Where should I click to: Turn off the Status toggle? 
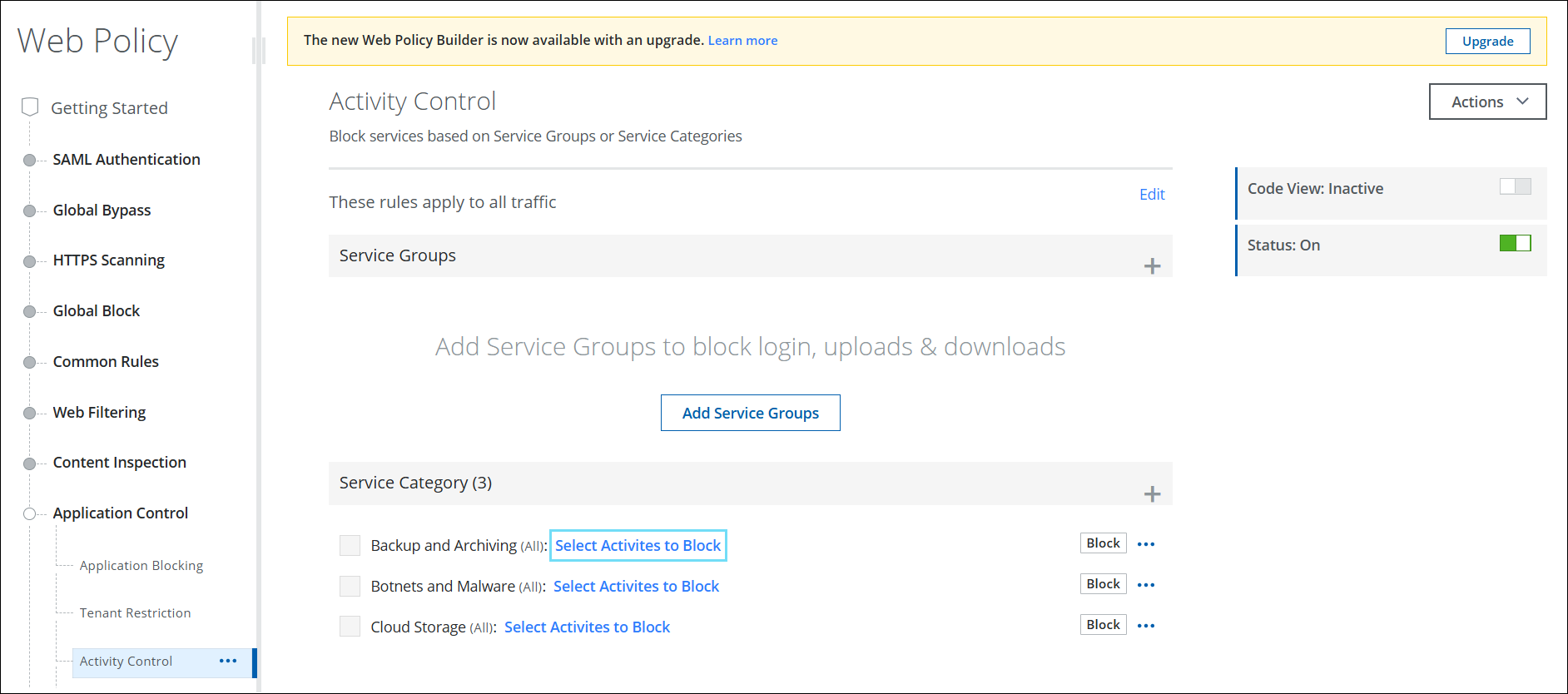click(1515, 244)
